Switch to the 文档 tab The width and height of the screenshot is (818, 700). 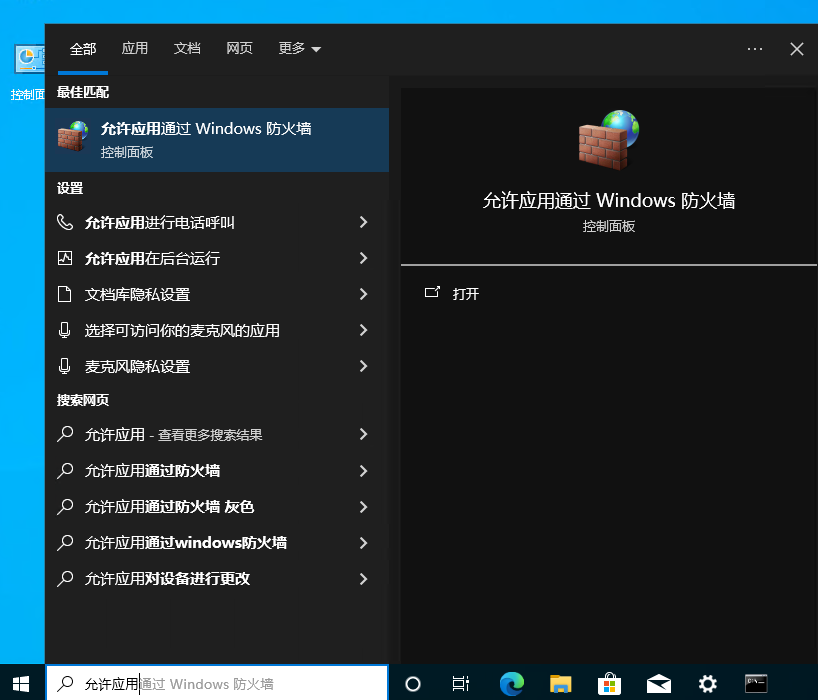[x=187, y=48]
